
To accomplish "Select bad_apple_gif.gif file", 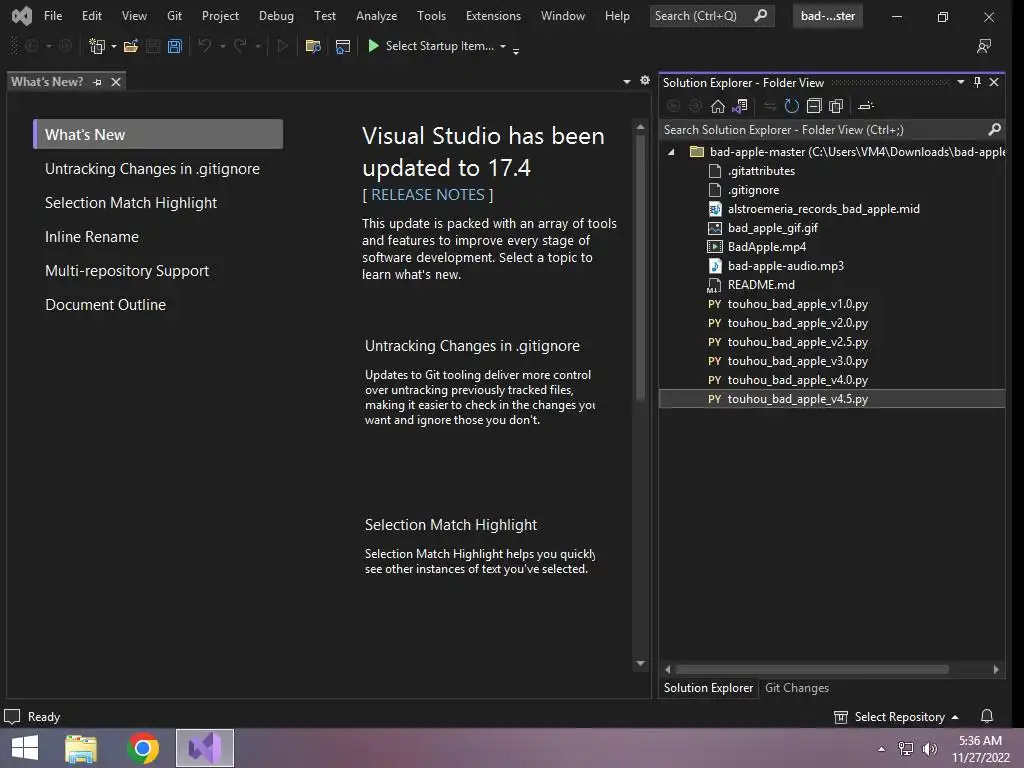I will (773, 228).
